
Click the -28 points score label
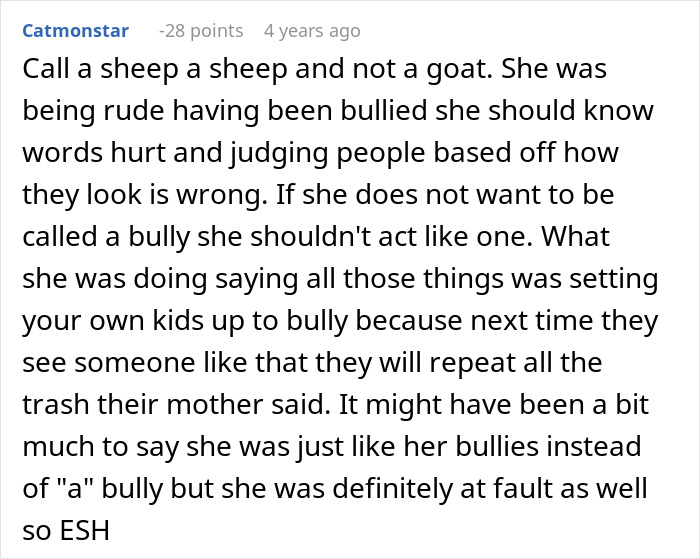pyautogui.click(x=201, y=31)
